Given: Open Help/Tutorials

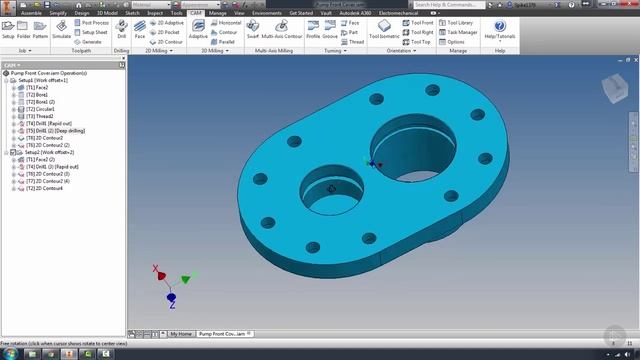Looking at the screenshot, I should click(x=500, y=30).
